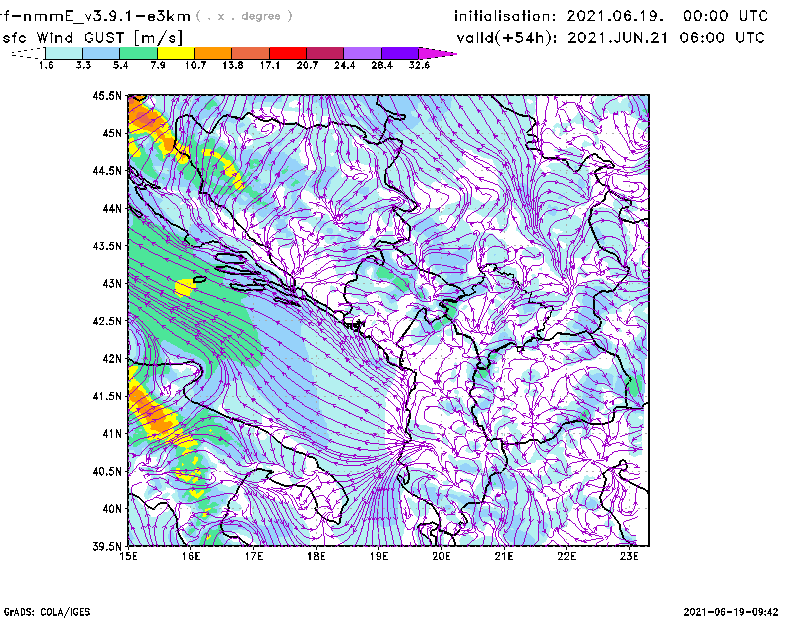Click the timestamp '2021-06-19-09:42'
Viewport: 800px width, 618px height.
coord(731,612)
